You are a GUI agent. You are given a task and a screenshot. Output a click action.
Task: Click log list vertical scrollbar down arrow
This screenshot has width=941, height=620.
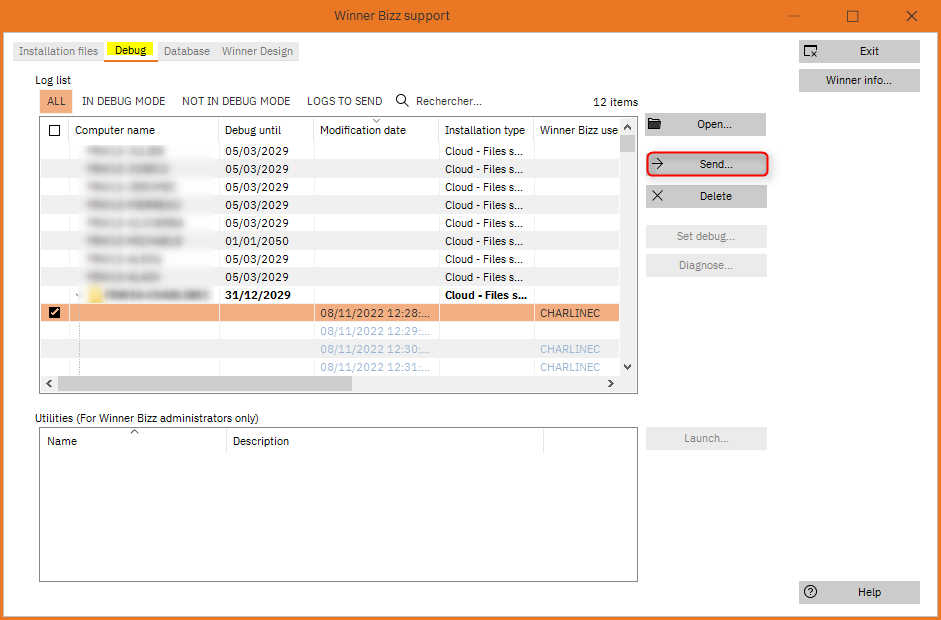(x=628, y=366)
